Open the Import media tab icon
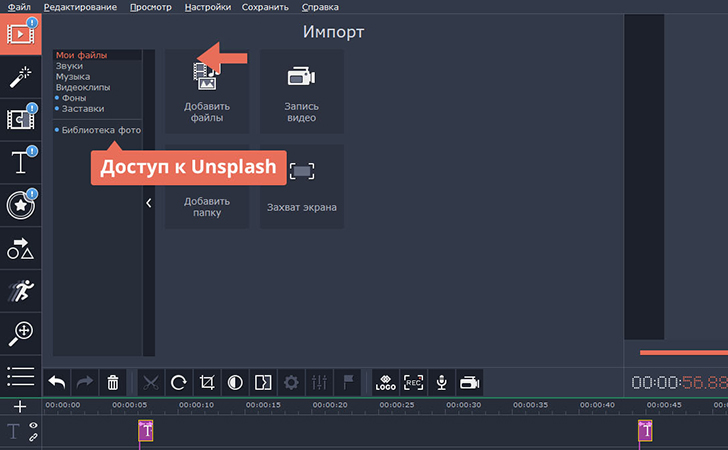728x450 pixels. [x=20, y=34]
